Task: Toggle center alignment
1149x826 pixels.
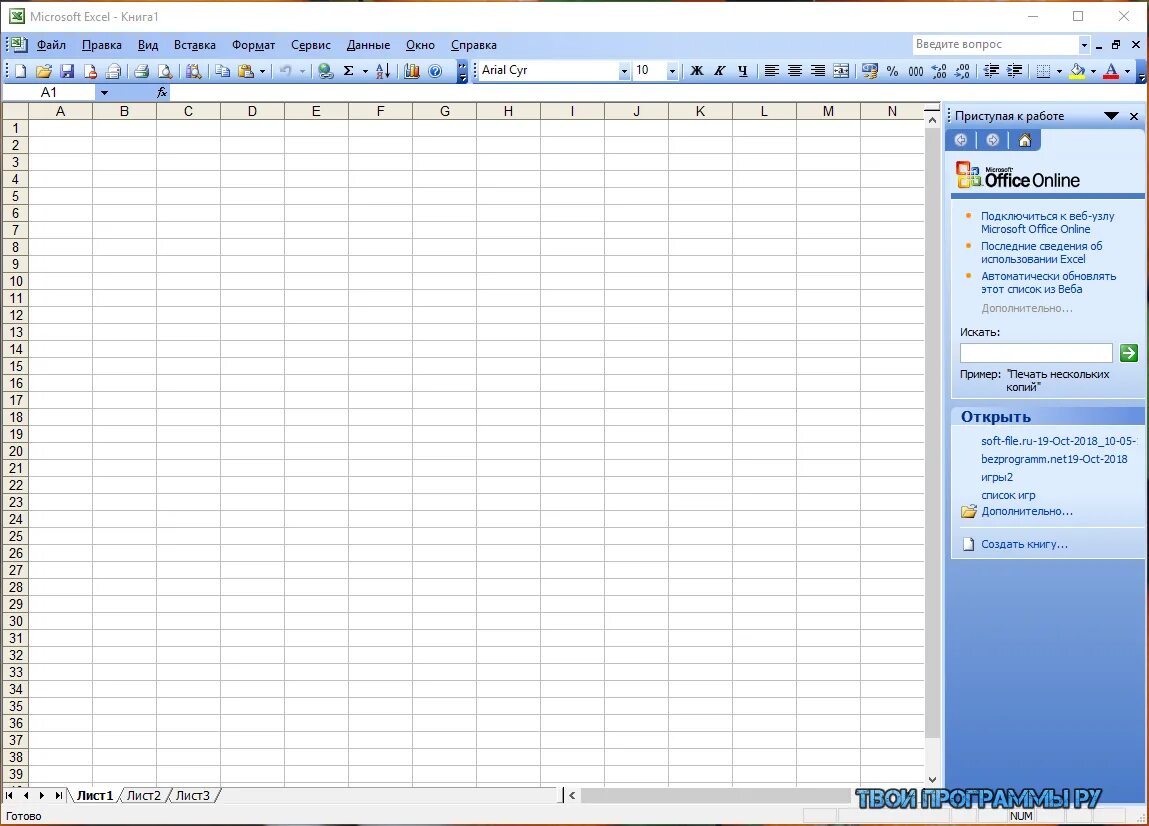Action: tap(795, 71)
